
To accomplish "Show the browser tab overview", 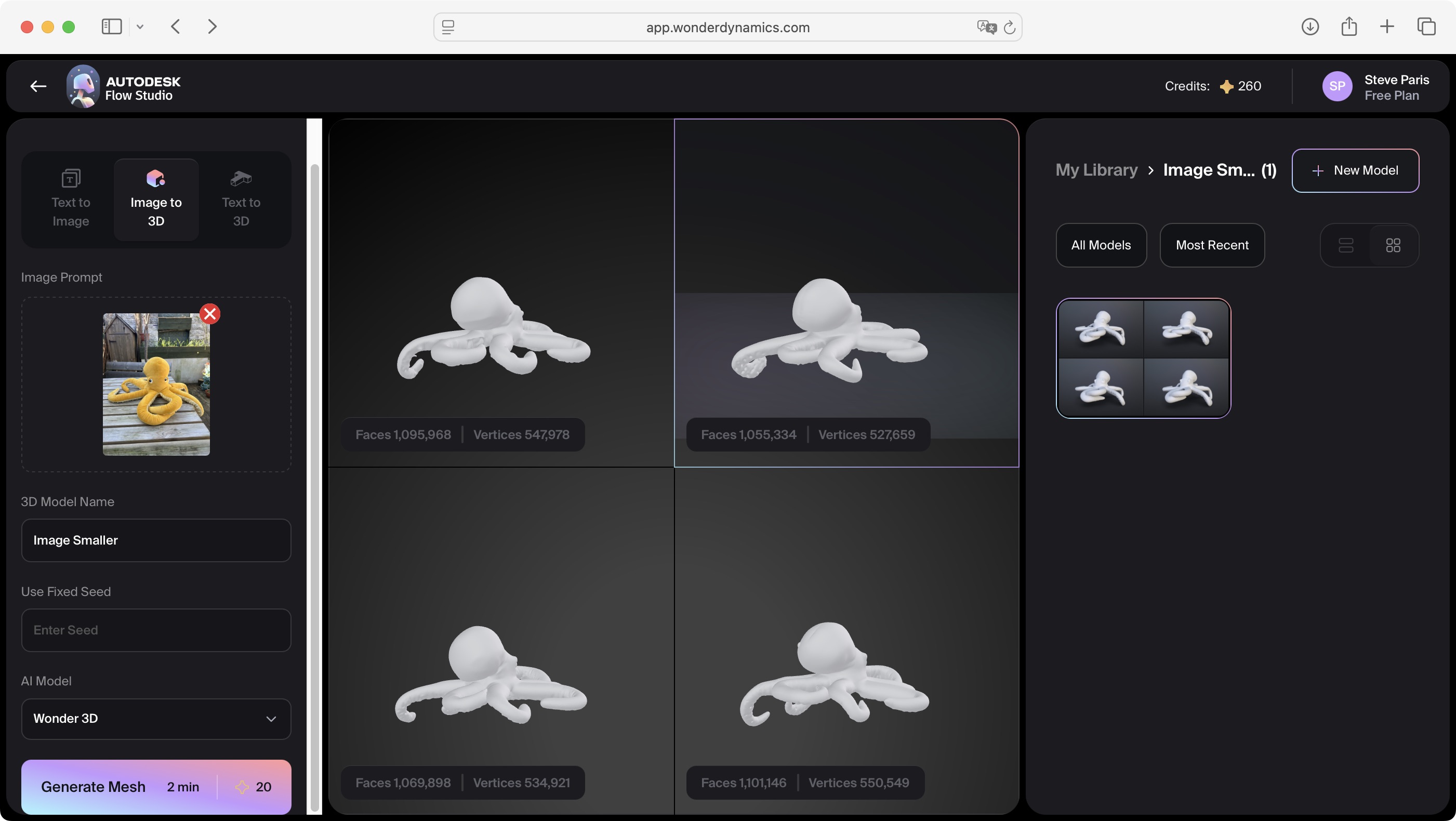I will (1426, 27).
